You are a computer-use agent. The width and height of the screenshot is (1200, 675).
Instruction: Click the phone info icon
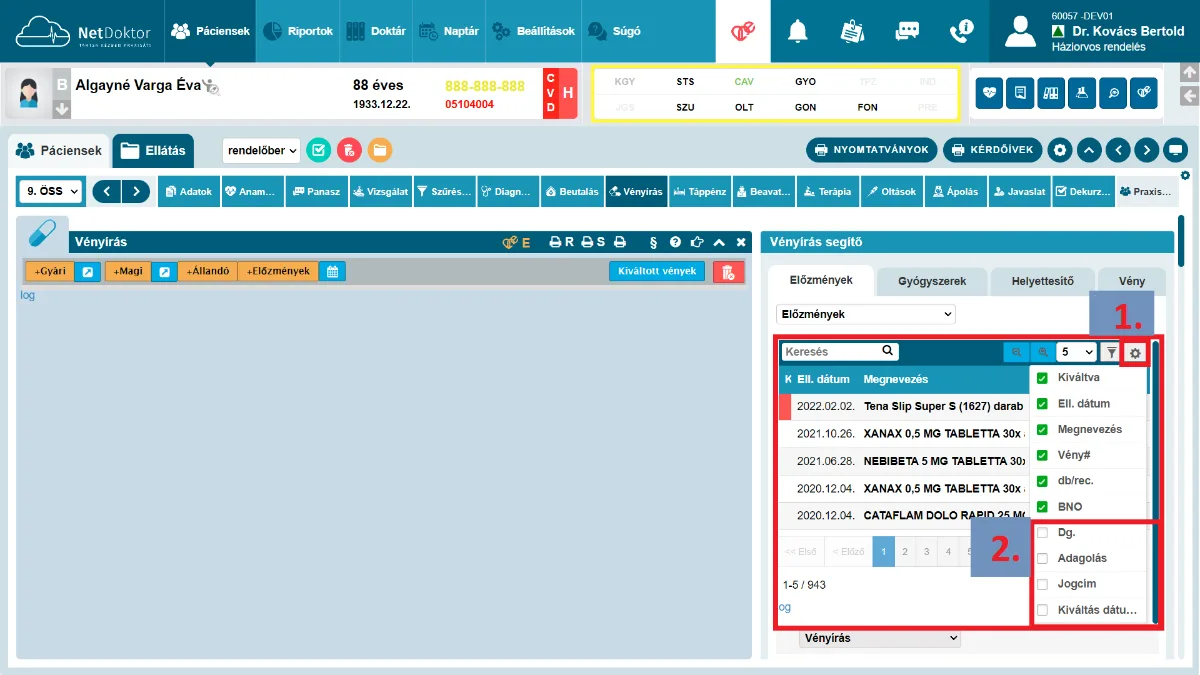pyautogui.click(x=961, y=31)
